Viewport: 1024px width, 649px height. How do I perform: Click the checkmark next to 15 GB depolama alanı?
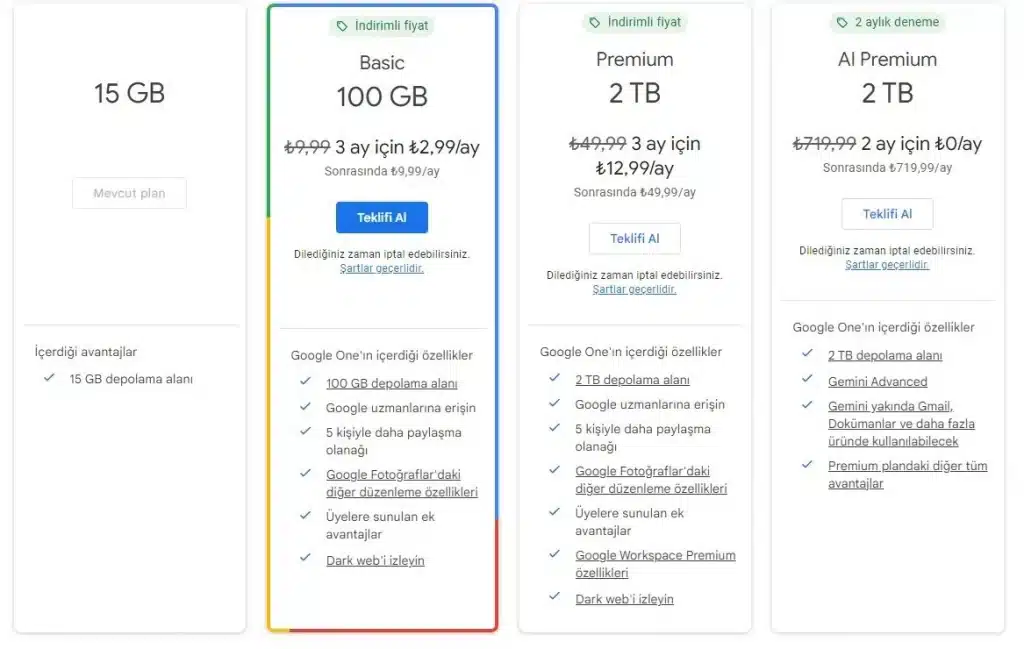pyautogui.click(x=49, y=377)
